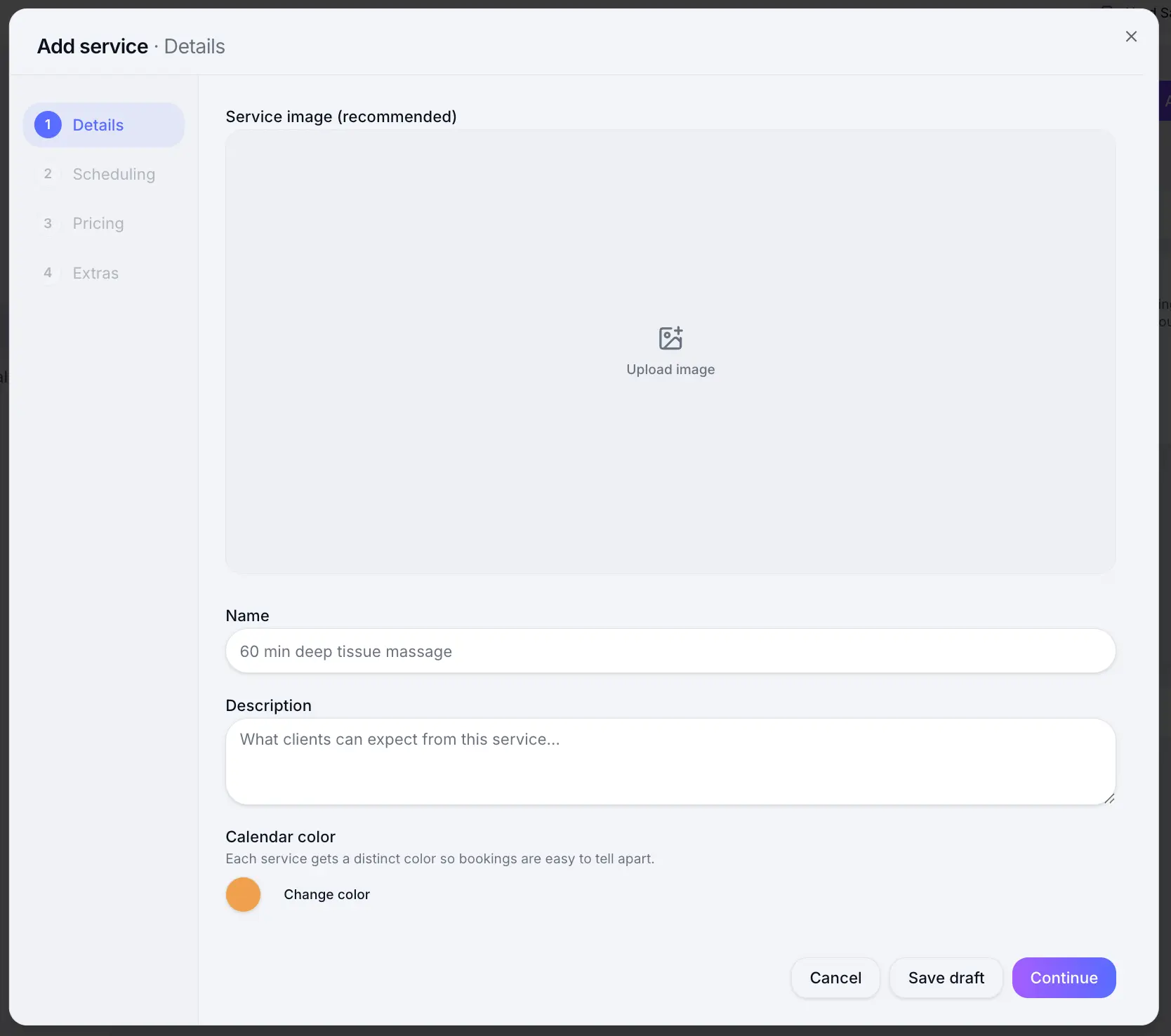Switch to the Extras step
Screen dimensions: 1171x1036
pyautogui.click(x=104, y=273)
